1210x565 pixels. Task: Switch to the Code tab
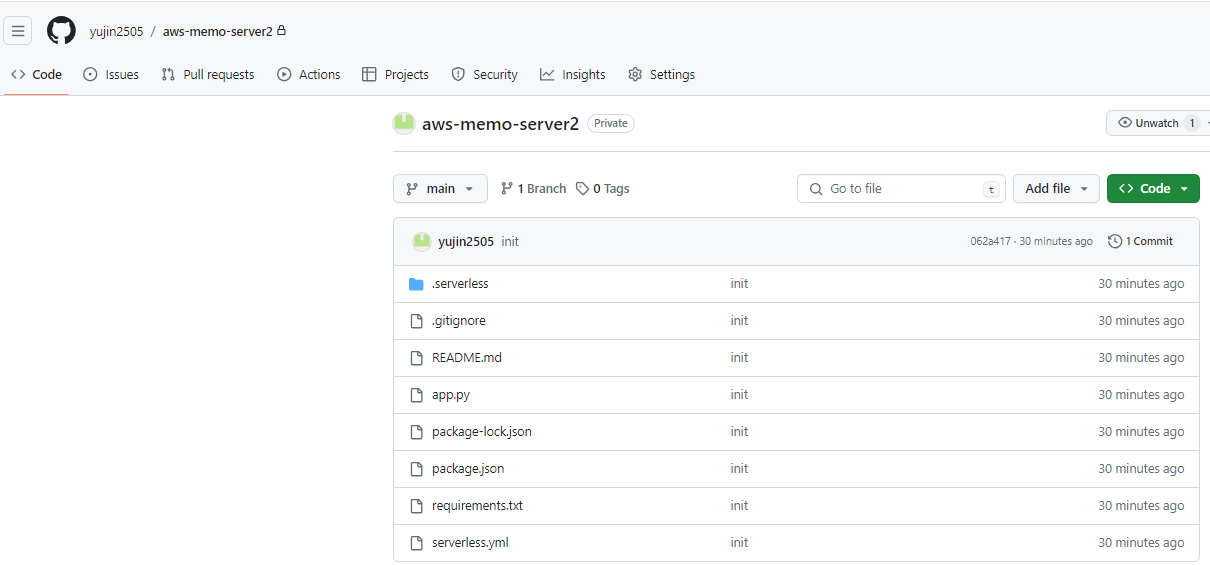(x=36, y=75)
